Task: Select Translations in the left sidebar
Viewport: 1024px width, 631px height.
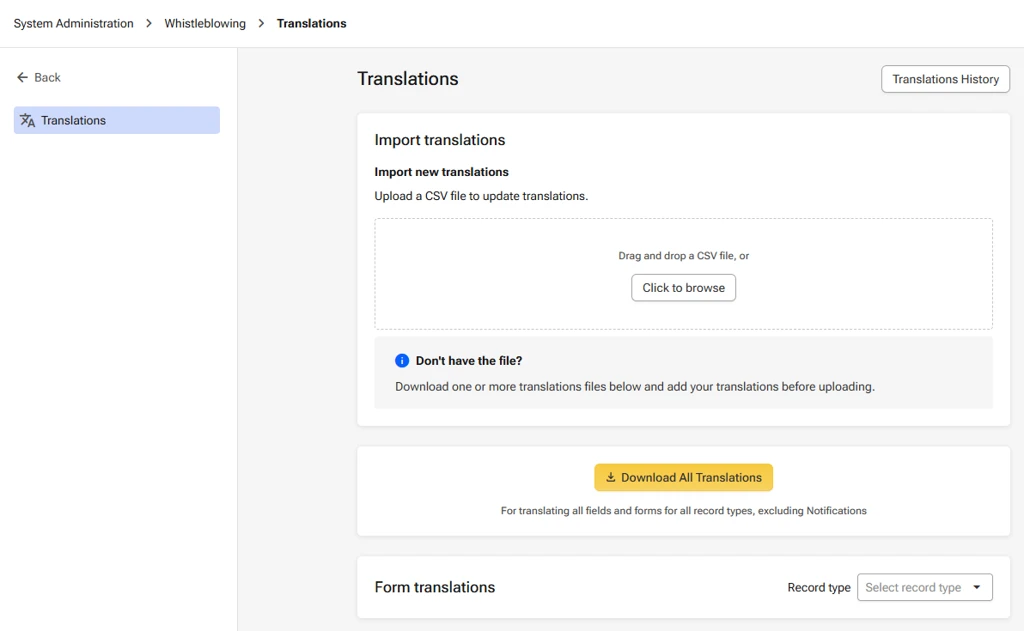Action: [x=117, y=120]
